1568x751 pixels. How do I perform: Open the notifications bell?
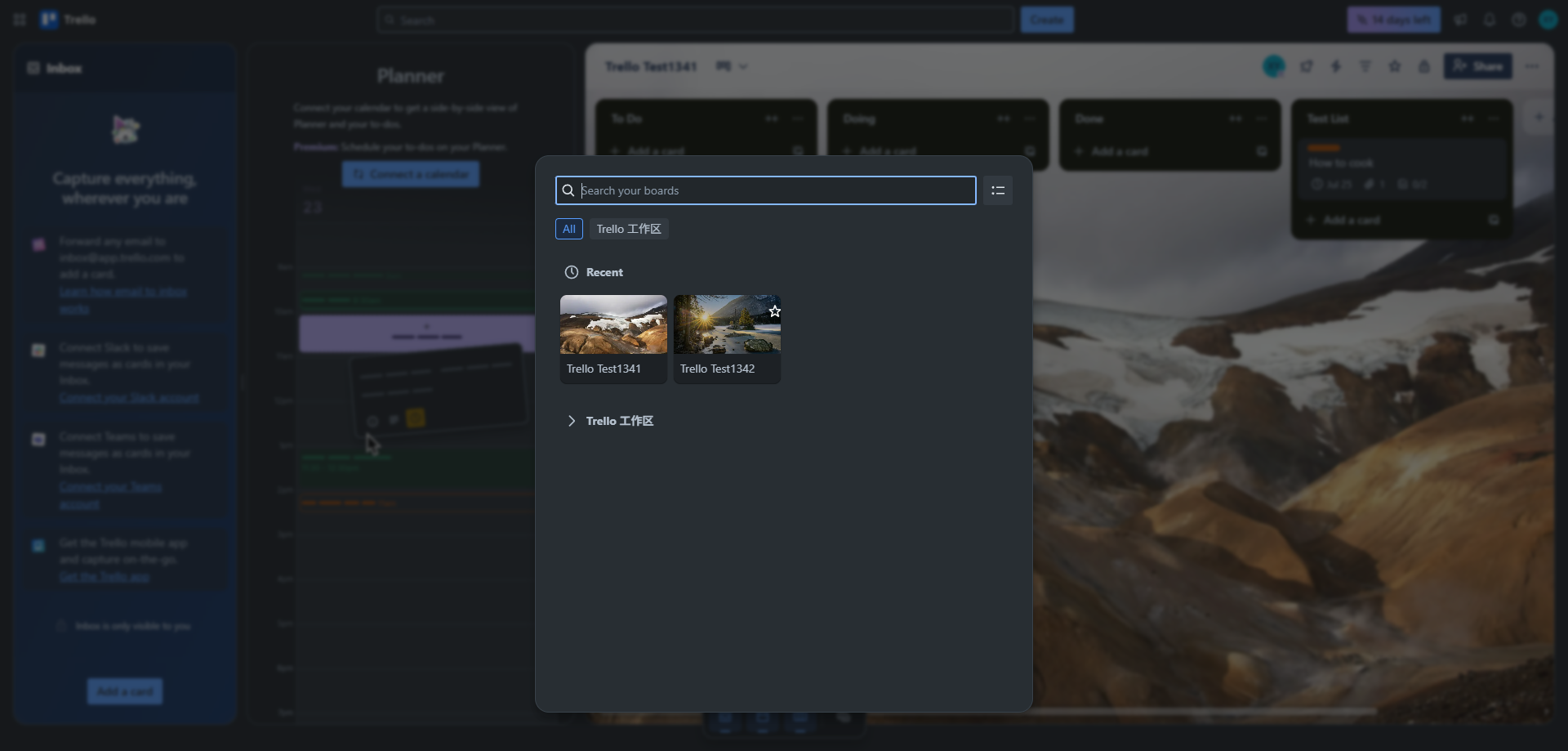click(x=1490, y=20)
